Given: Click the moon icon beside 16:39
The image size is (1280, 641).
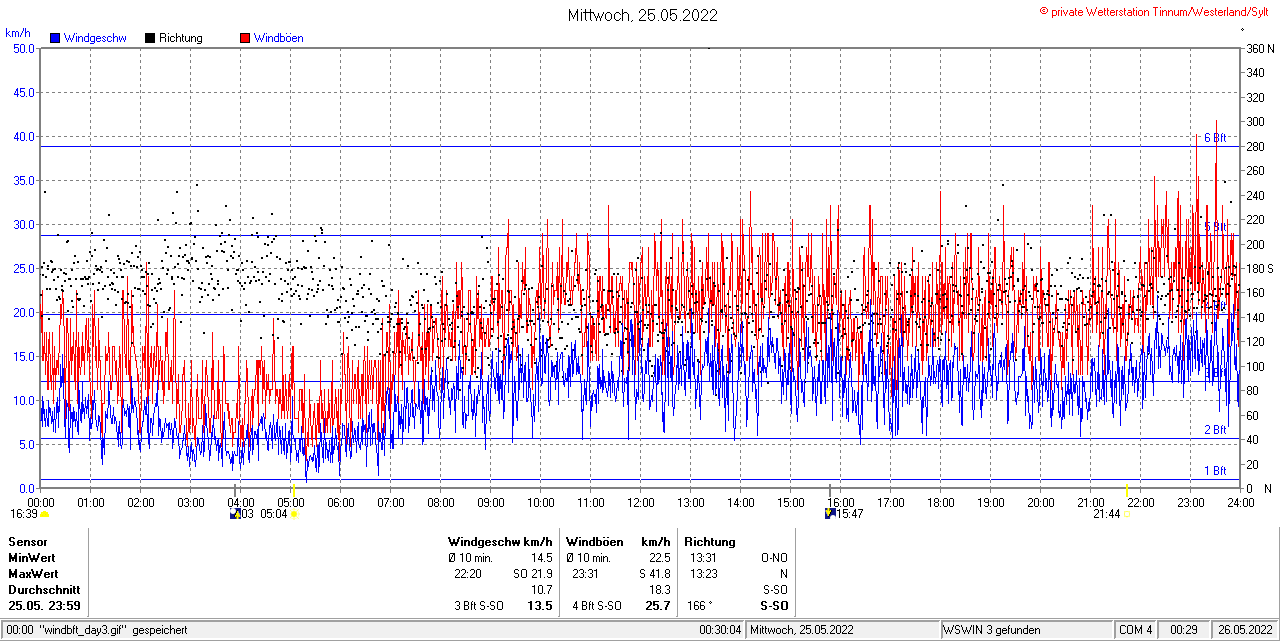Looking at the screenshot, I should (x=44, y=514).
